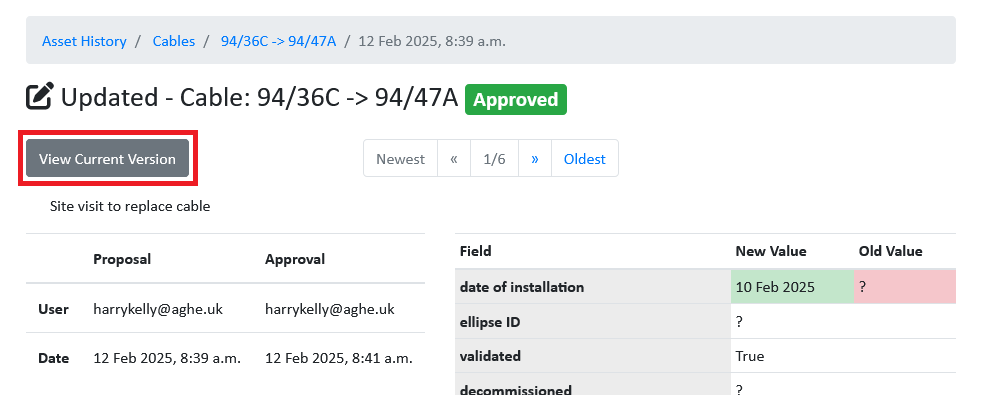Screen dimensions: 982x395
Task: Select the green 10 Feb 2025 new value cell
Action: coord(792,287)
